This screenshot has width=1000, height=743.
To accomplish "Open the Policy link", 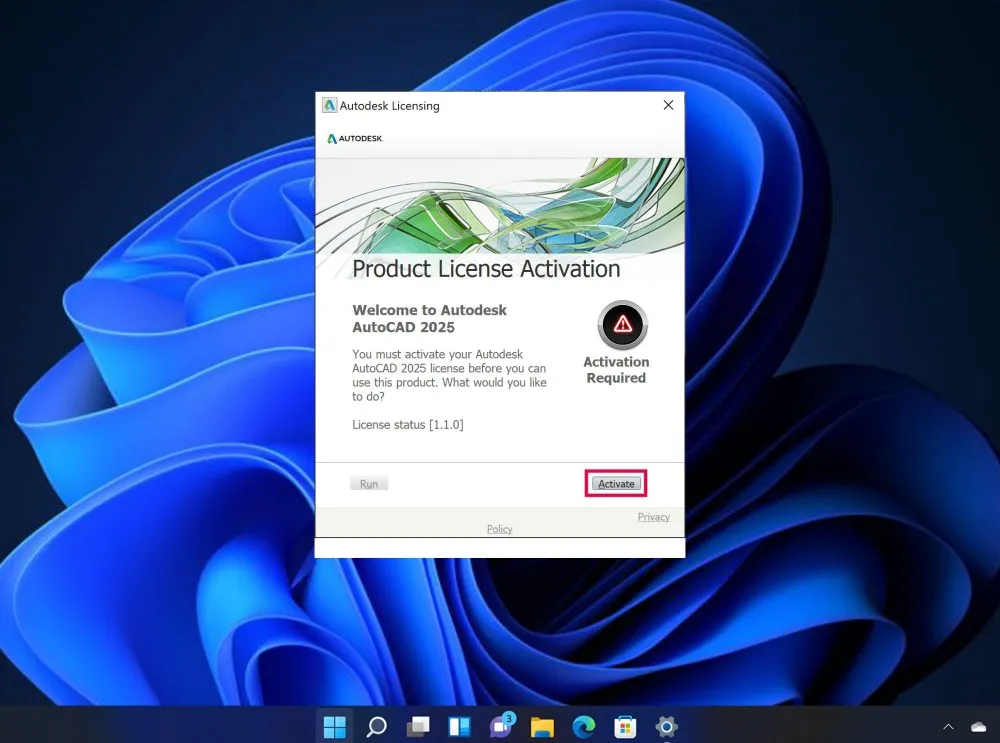I will pyautogui.click(x=499, y=529).
